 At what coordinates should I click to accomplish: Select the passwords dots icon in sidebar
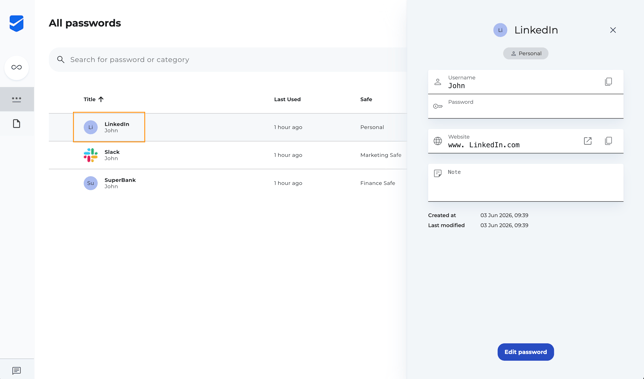(16, 99)
